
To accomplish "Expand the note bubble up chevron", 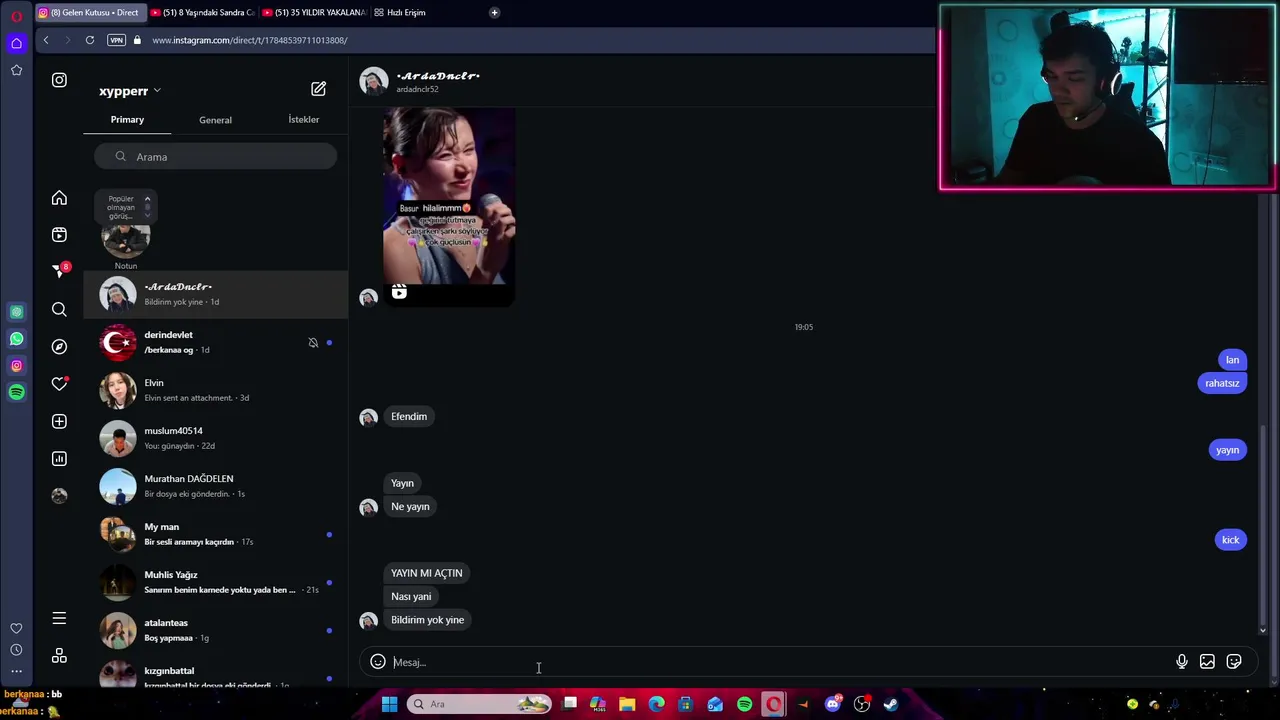I will [147, 199].
